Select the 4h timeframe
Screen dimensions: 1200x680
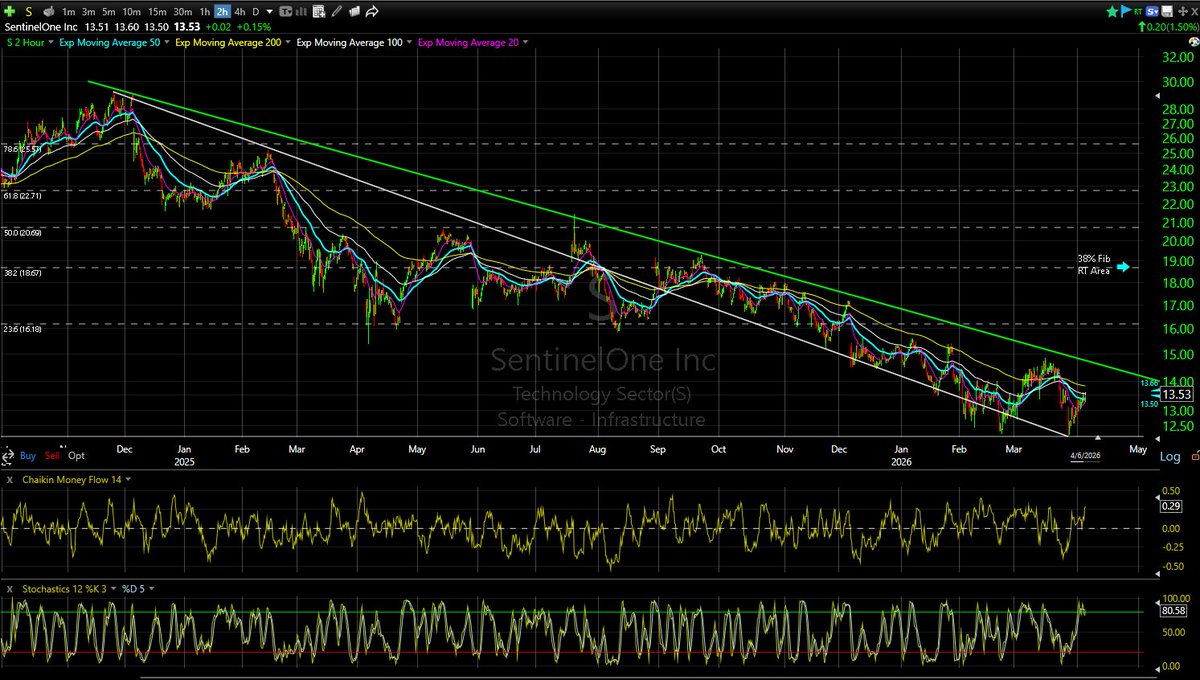pyautogui.click(x=239, y=12)
